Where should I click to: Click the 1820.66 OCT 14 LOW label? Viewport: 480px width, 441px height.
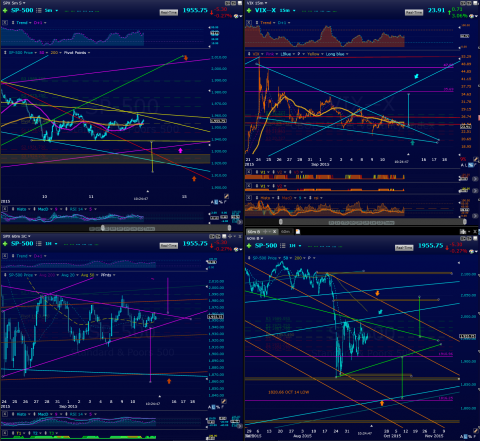[x=288, y=392]
